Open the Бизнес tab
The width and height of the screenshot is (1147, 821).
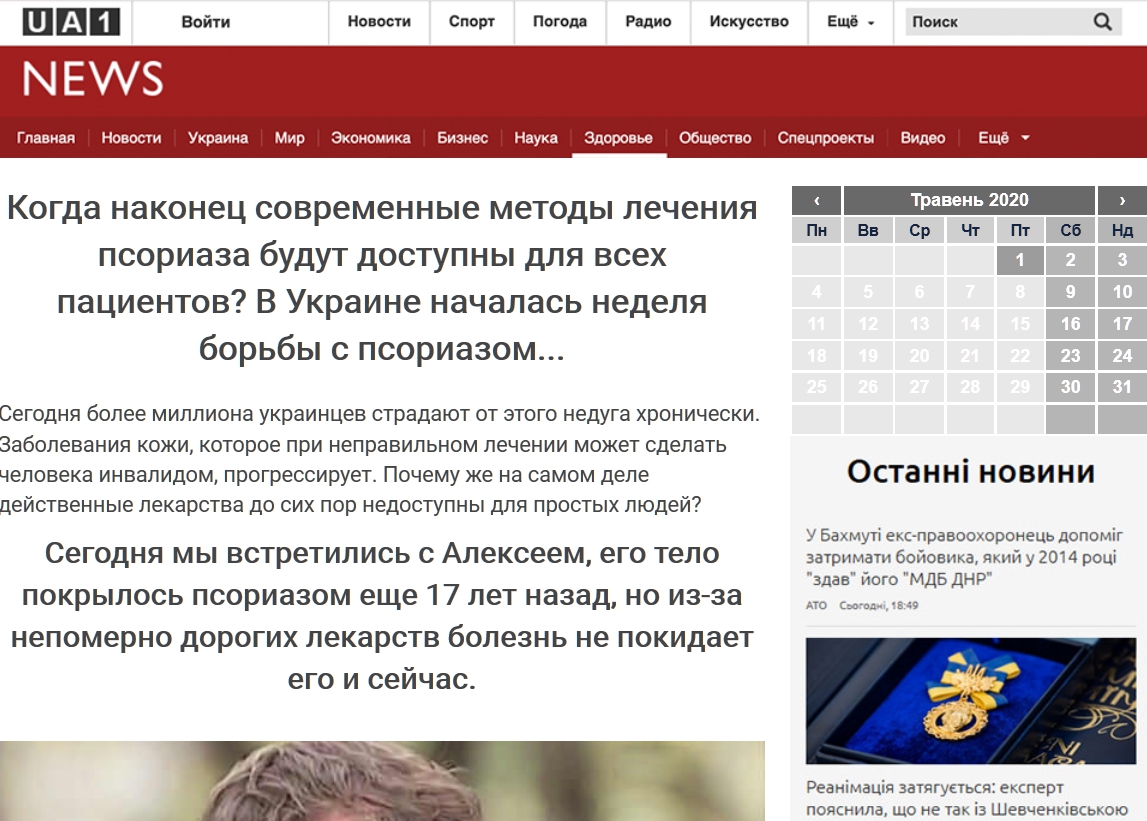[x=462, y=138]
